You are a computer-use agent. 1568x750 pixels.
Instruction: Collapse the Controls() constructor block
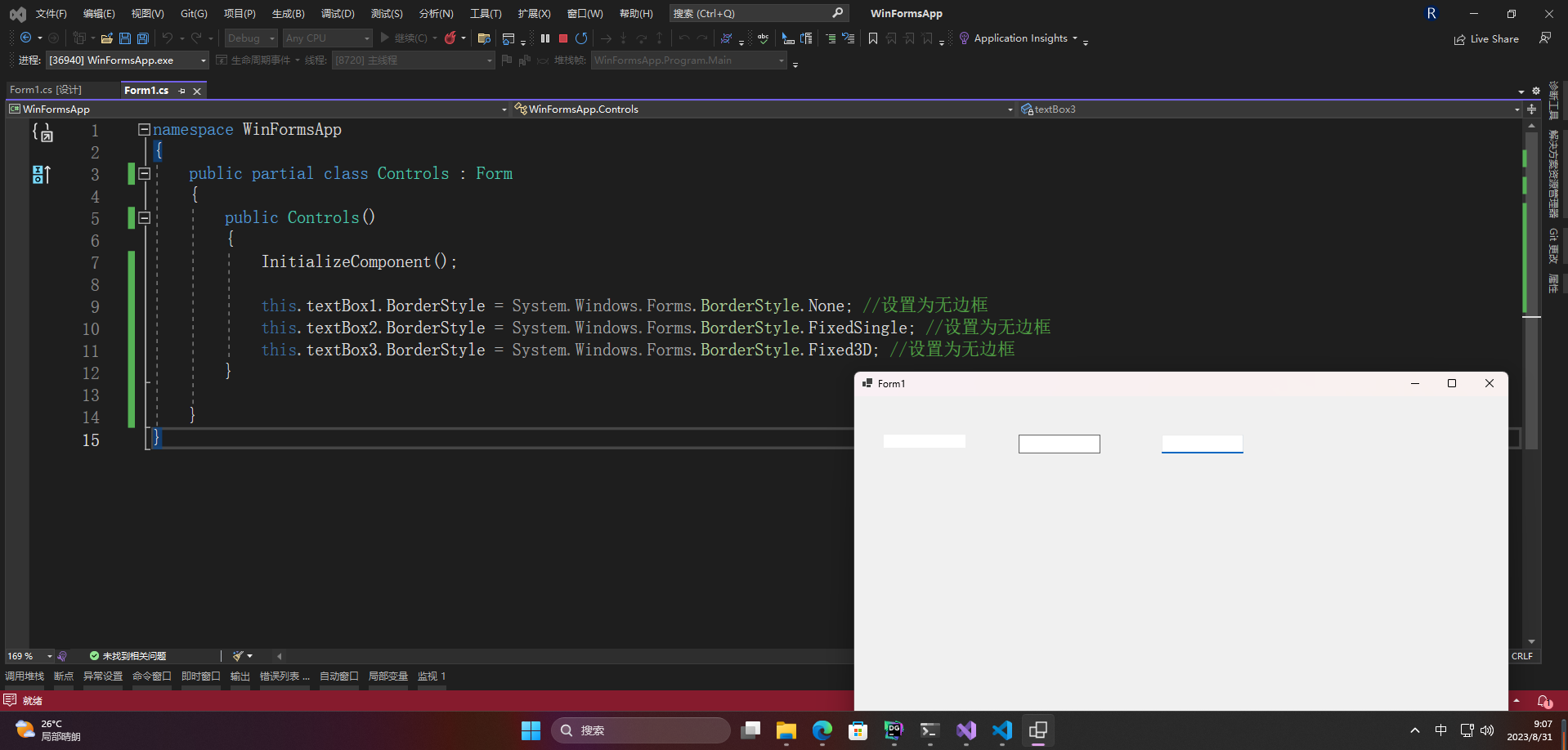pyautogui.click(x=144, y=217)
